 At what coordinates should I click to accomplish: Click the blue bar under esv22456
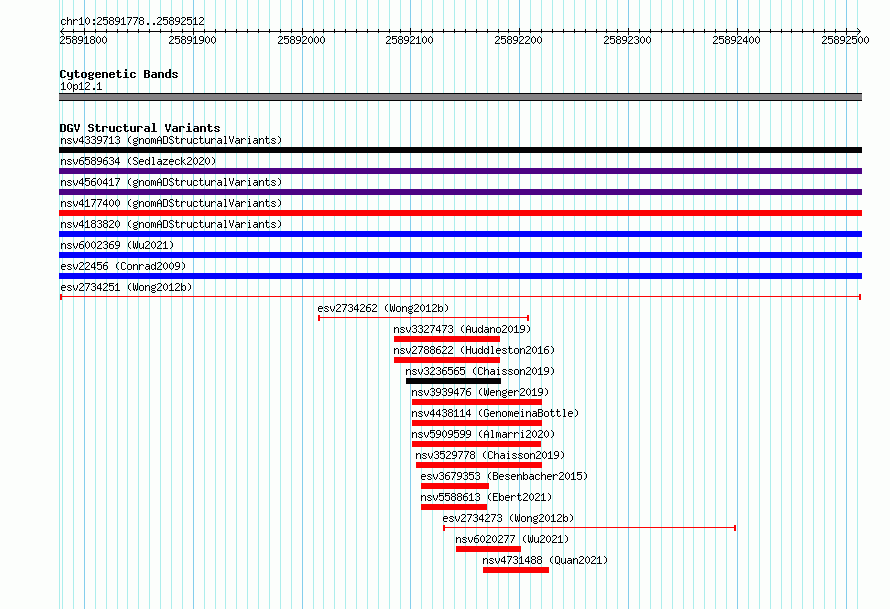460,276
